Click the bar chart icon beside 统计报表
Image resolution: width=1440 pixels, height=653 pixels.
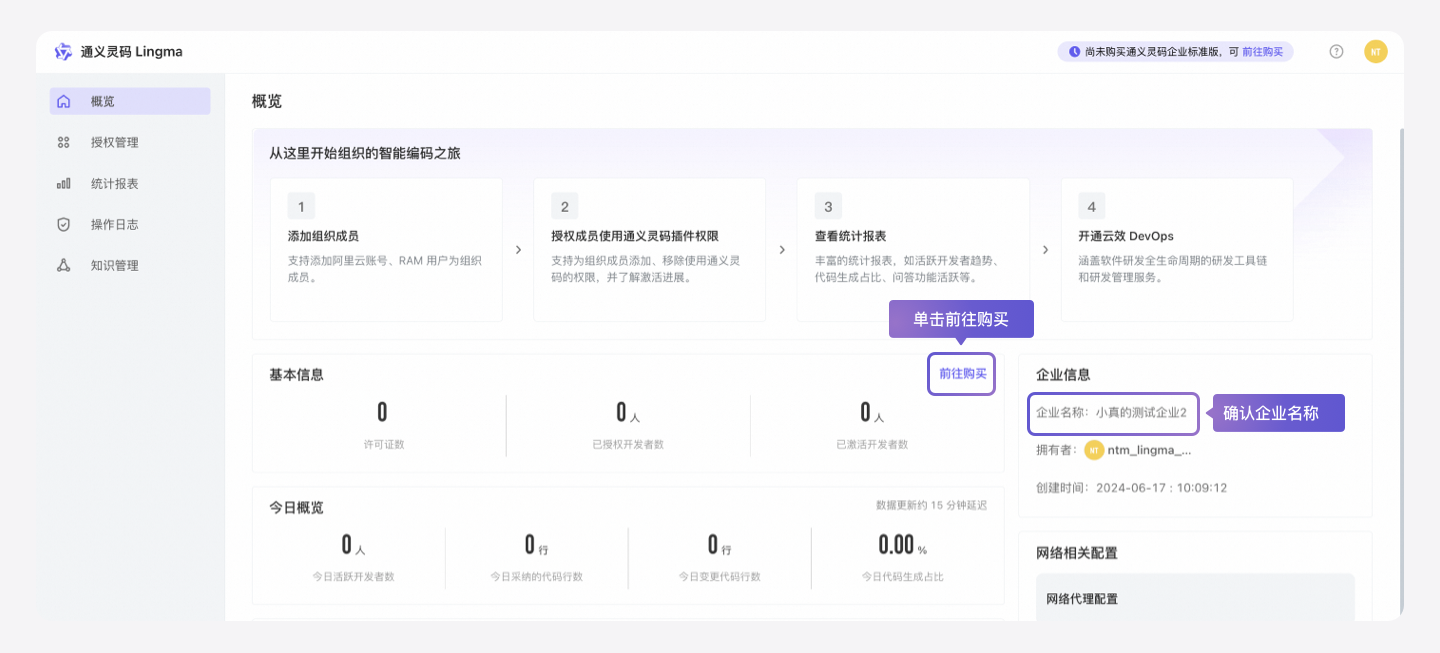(64, 184)
